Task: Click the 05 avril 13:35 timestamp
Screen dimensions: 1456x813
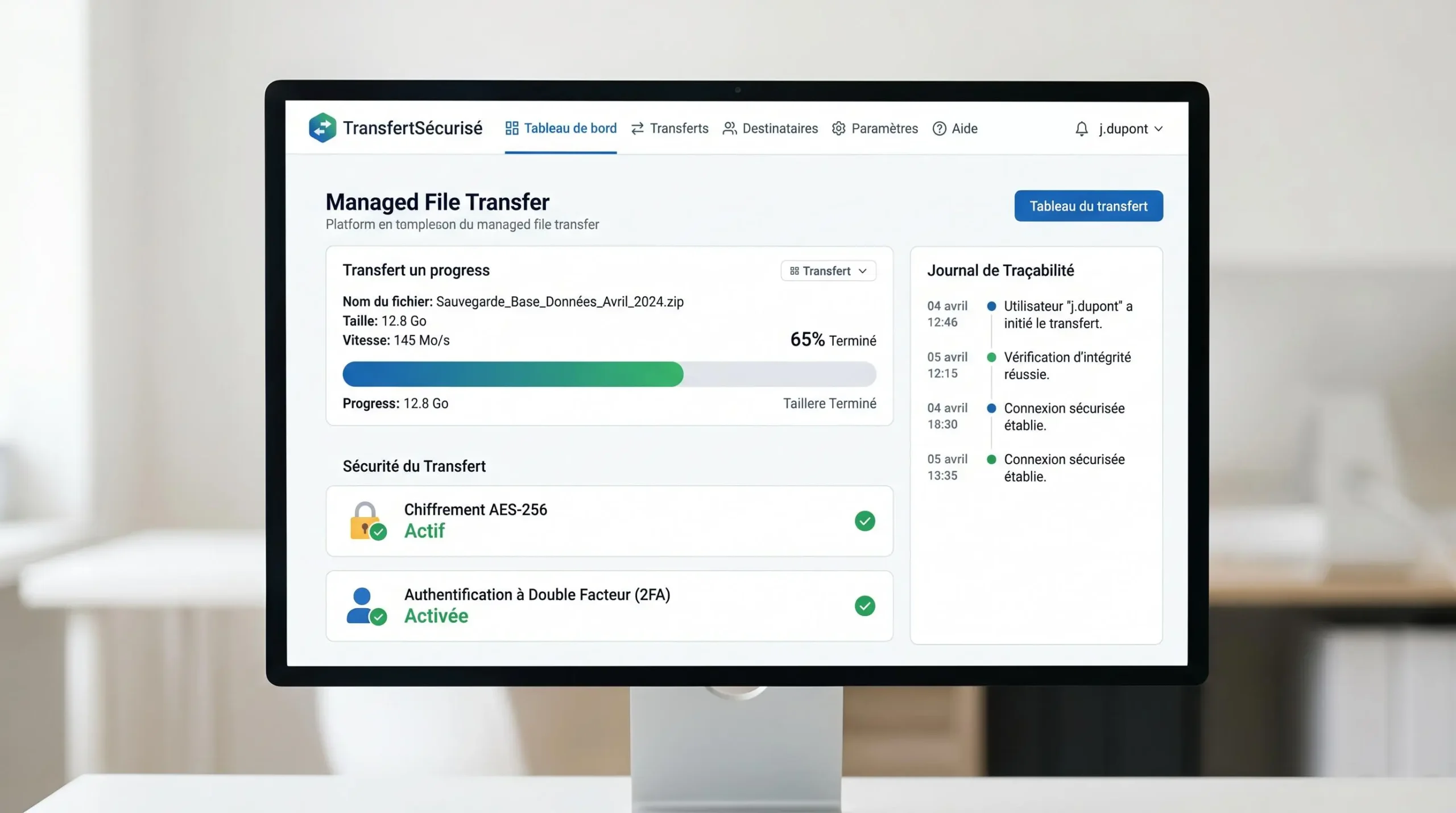Action: [x=947, y=467]
